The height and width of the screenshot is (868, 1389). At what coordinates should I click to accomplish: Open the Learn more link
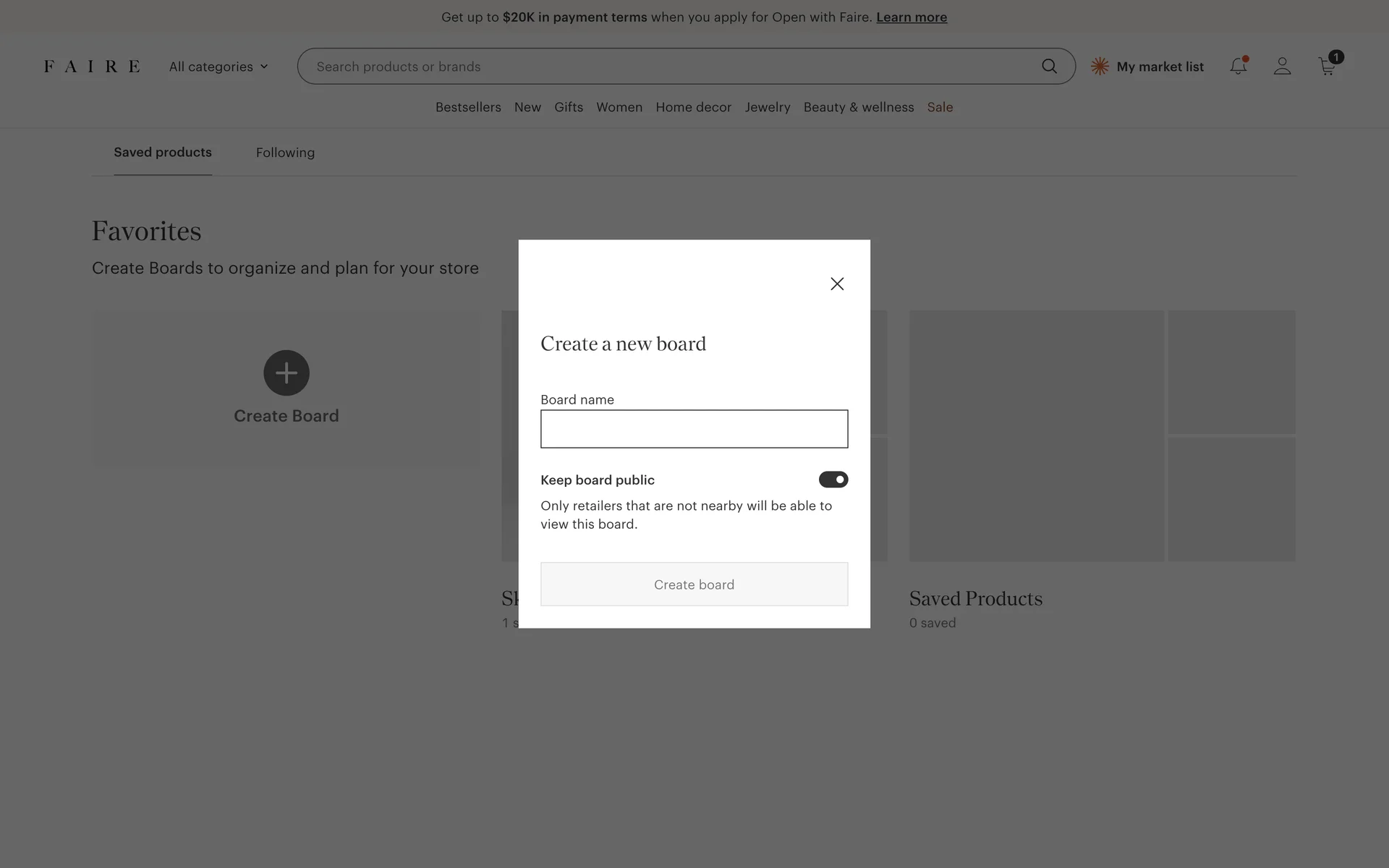(911, 17)
